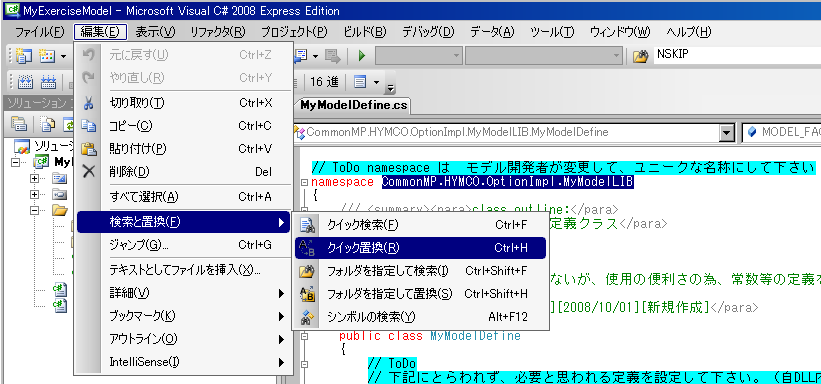
Task: Expand the 詳細(V) submenu
Action: (183, 293)
